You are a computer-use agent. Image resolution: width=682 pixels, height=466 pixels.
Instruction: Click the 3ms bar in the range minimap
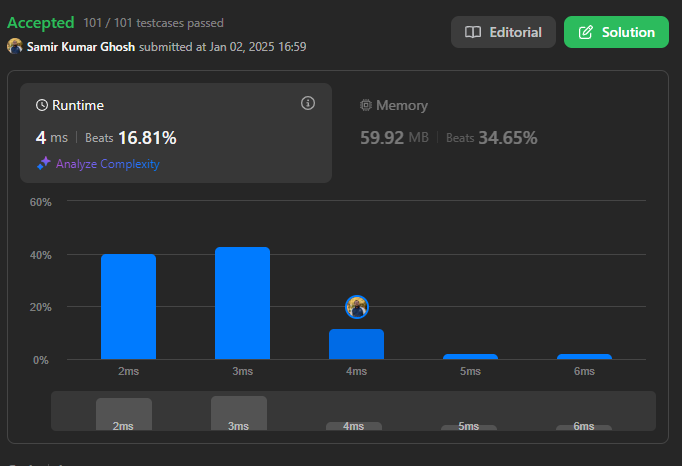point(239,413)
